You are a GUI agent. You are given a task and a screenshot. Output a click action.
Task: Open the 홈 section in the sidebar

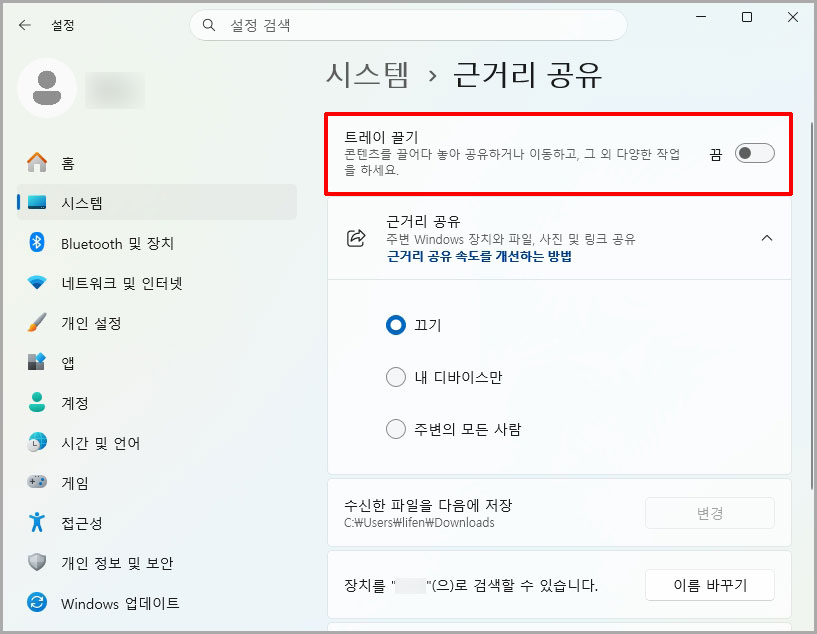click(x=60, y=161)
